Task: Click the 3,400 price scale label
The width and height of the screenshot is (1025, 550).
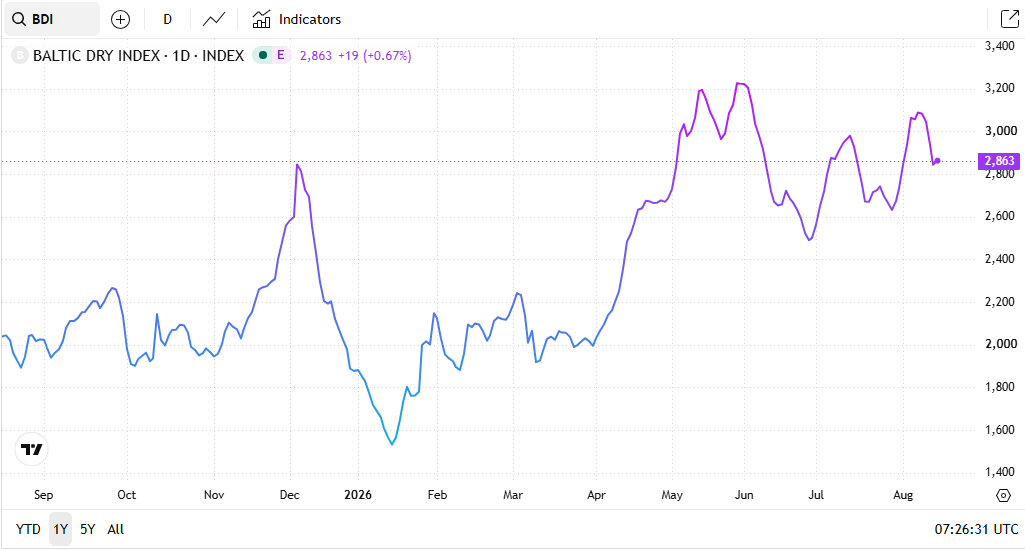Action: tap(1000, 46)
